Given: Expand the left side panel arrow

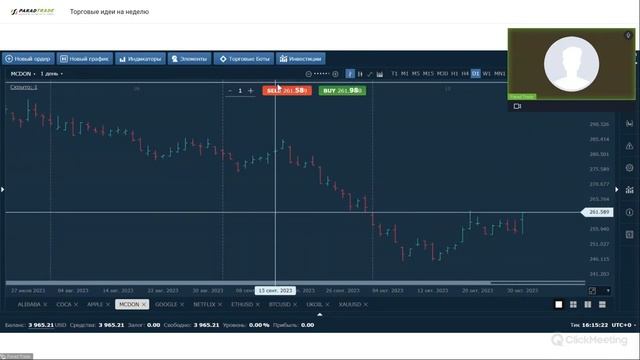Looking at the screenshot, I should 2,189.
